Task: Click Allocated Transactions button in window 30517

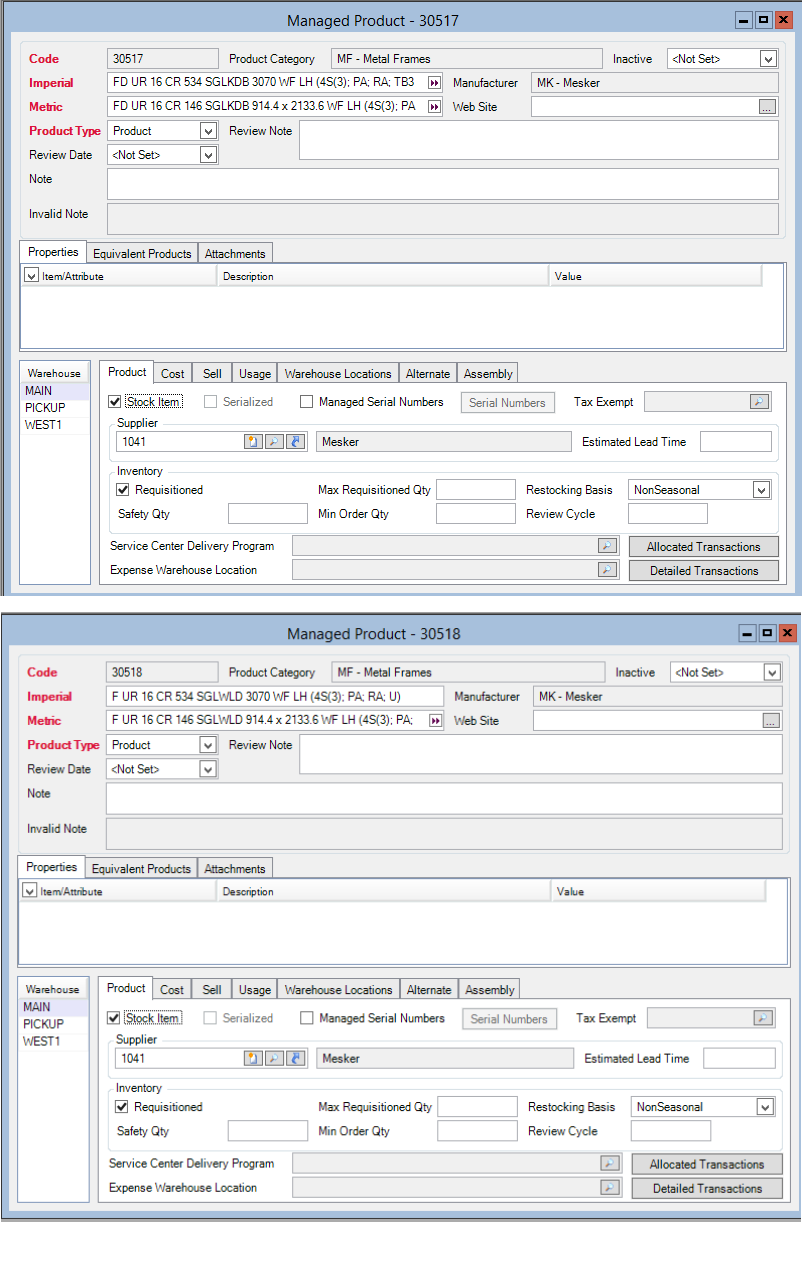Action: 703,547
